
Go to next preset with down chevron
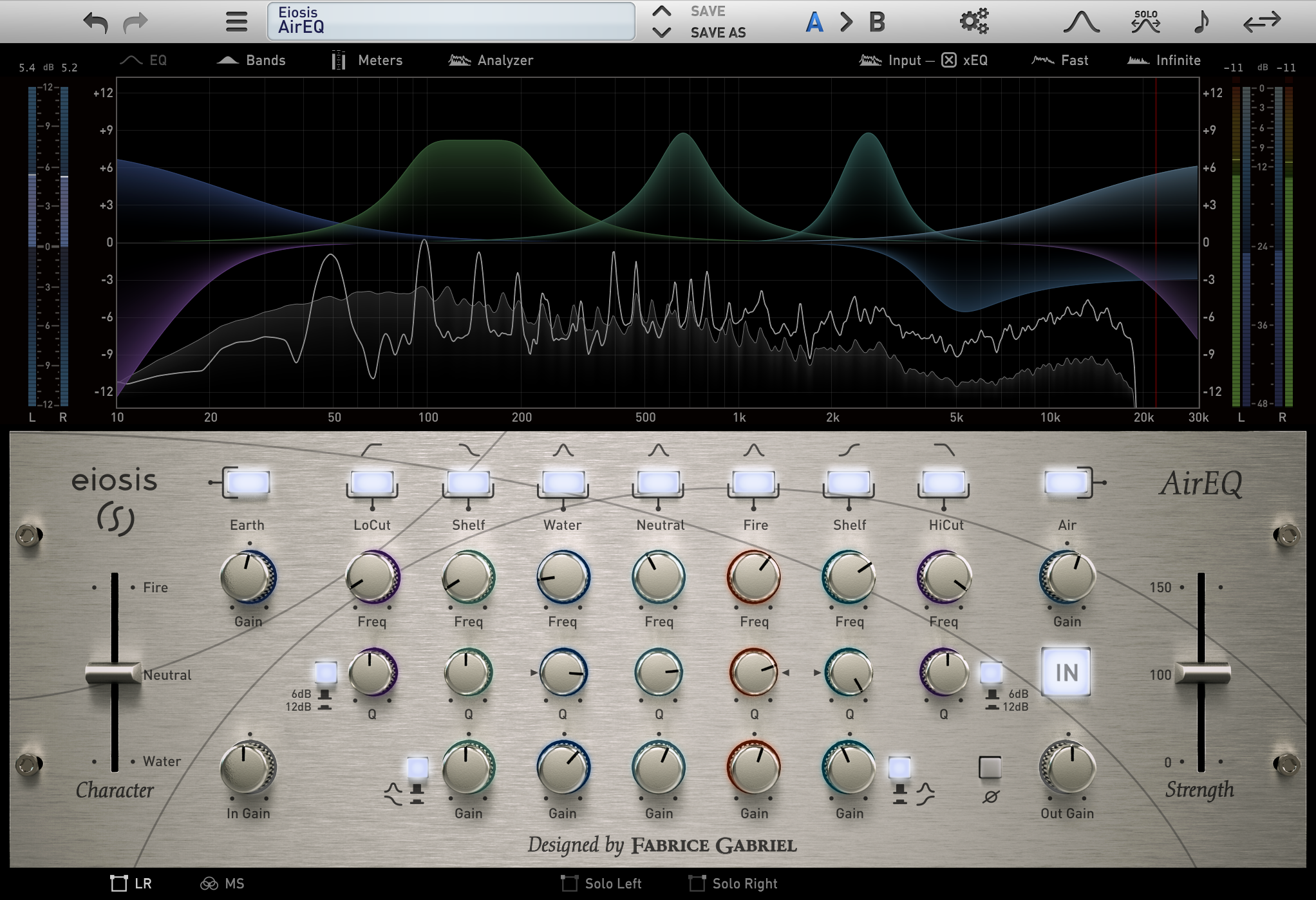pyautogui.click(x=661, y=32)
